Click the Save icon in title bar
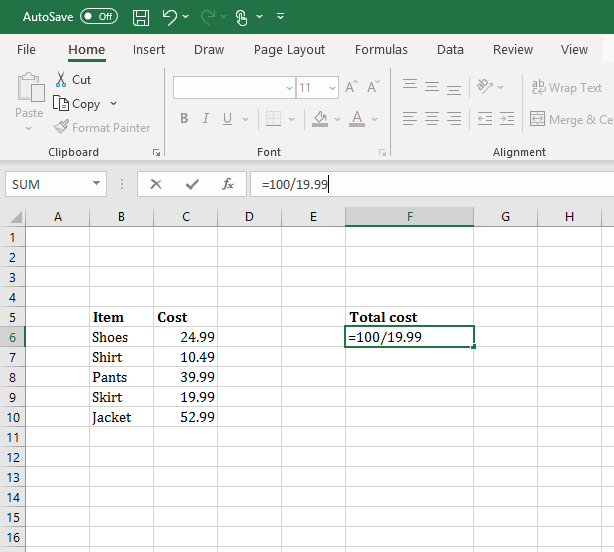Viewport: 614px width, 552px height. click(141, 17)
